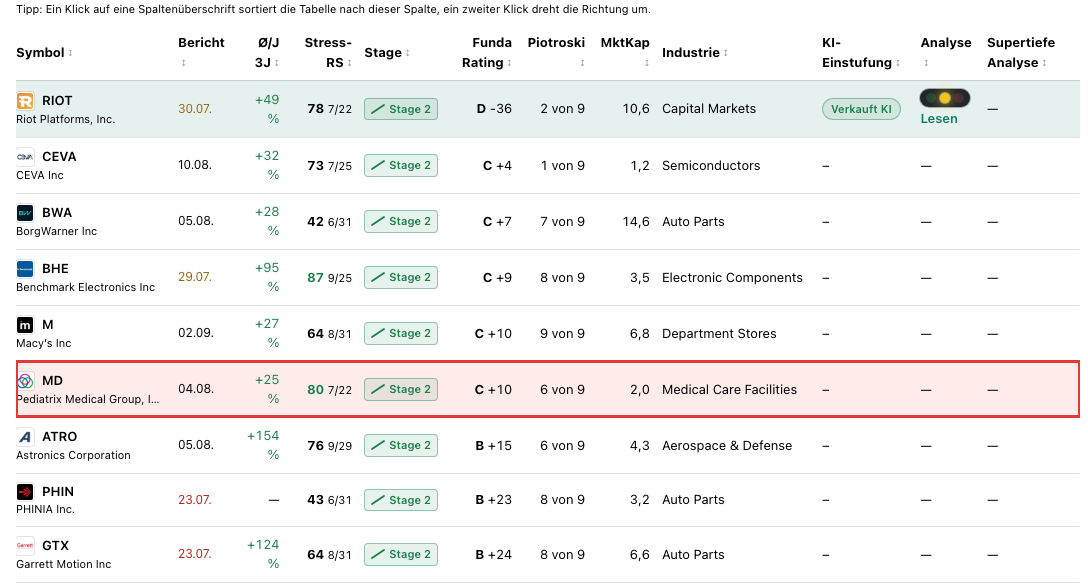Click the company name BorgWarner Inc
This screenshot has width=1088, height=586.
click(x=57, y=231)
